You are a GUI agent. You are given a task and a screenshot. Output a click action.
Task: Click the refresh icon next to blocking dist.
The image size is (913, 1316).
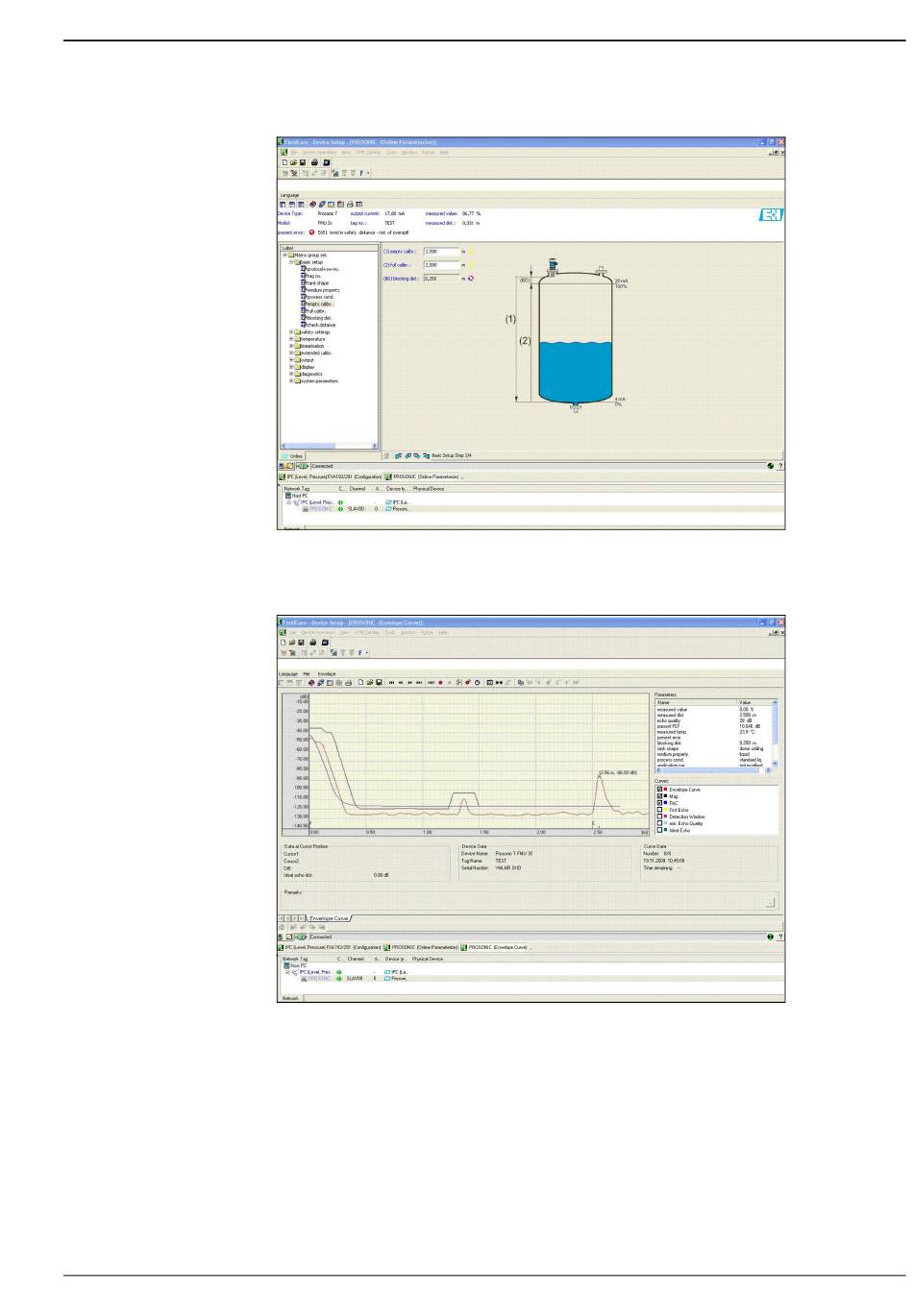471,279
